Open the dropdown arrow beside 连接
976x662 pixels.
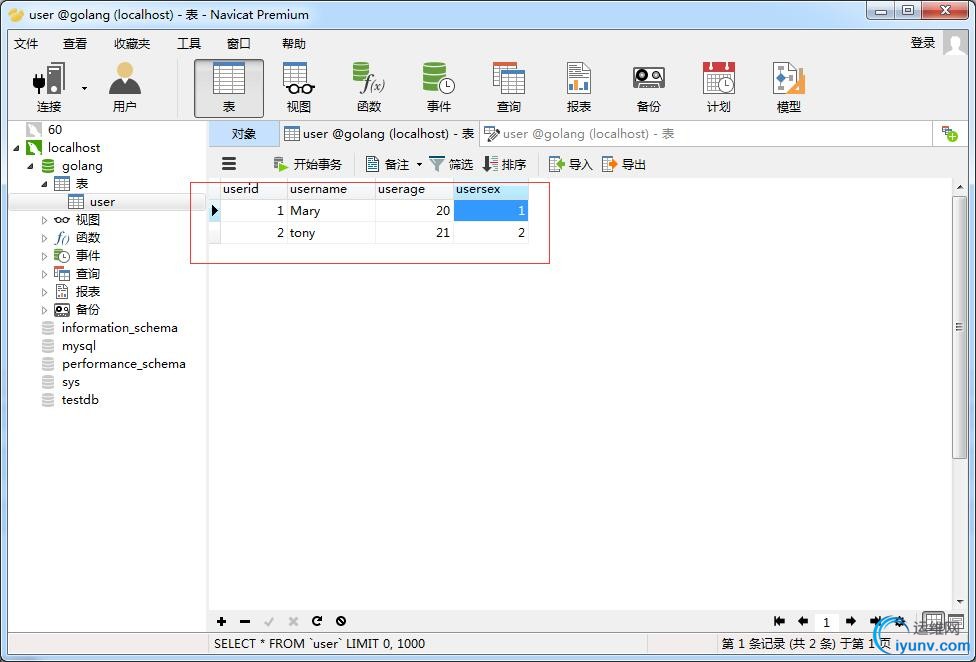[84, 88]
